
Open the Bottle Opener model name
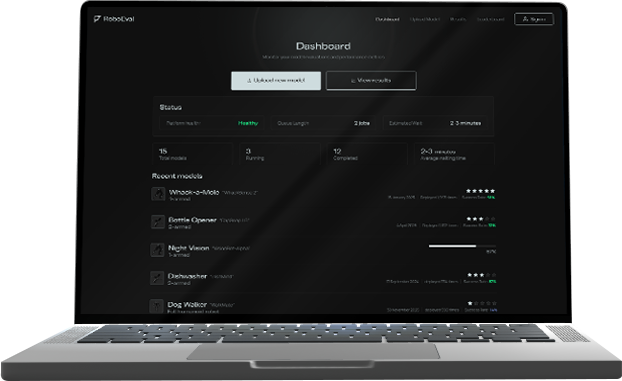[192, 220]
